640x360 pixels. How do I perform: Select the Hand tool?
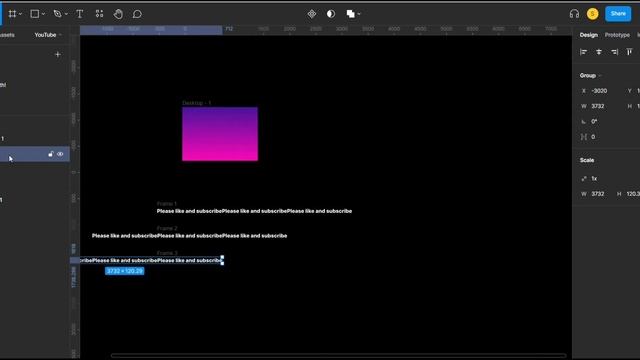pyautogui.click(x=118, y=14)
